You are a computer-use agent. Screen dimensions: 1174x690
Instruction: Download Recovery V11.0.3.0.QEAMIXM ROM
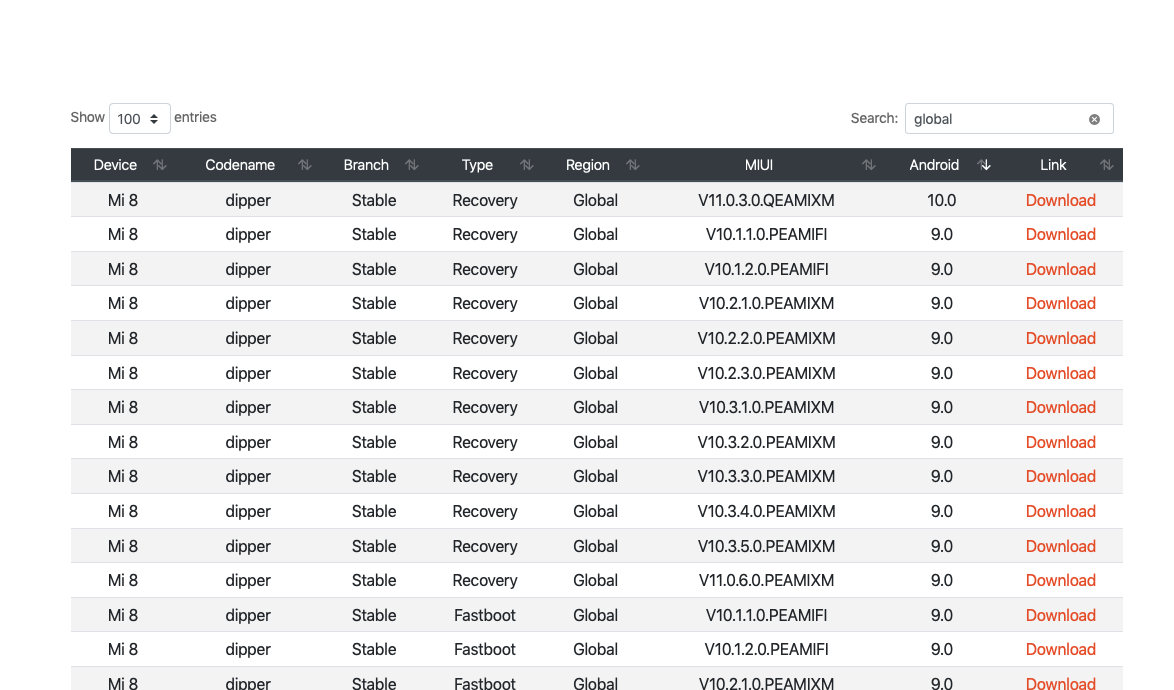[1060, 201]
